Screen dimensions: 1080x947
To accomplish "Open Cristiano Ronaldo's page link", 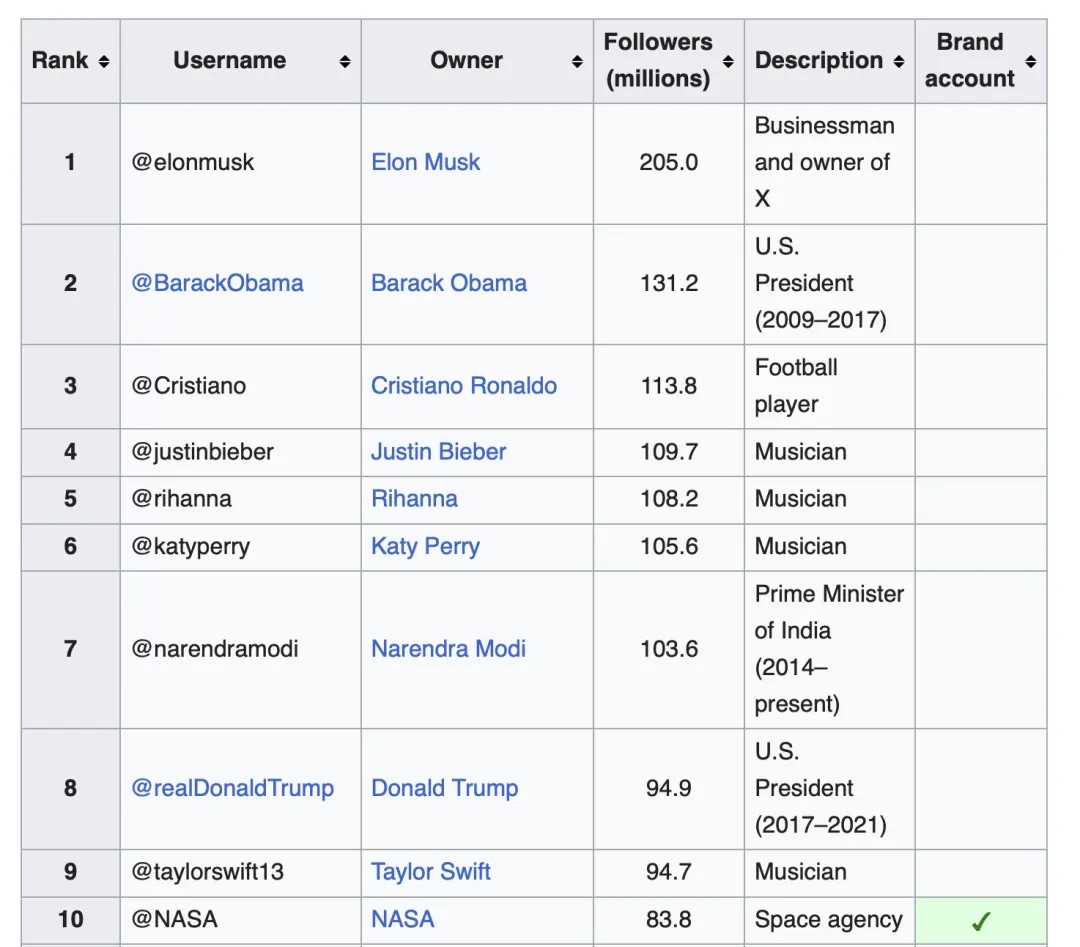I will click(x=463, y=386).
